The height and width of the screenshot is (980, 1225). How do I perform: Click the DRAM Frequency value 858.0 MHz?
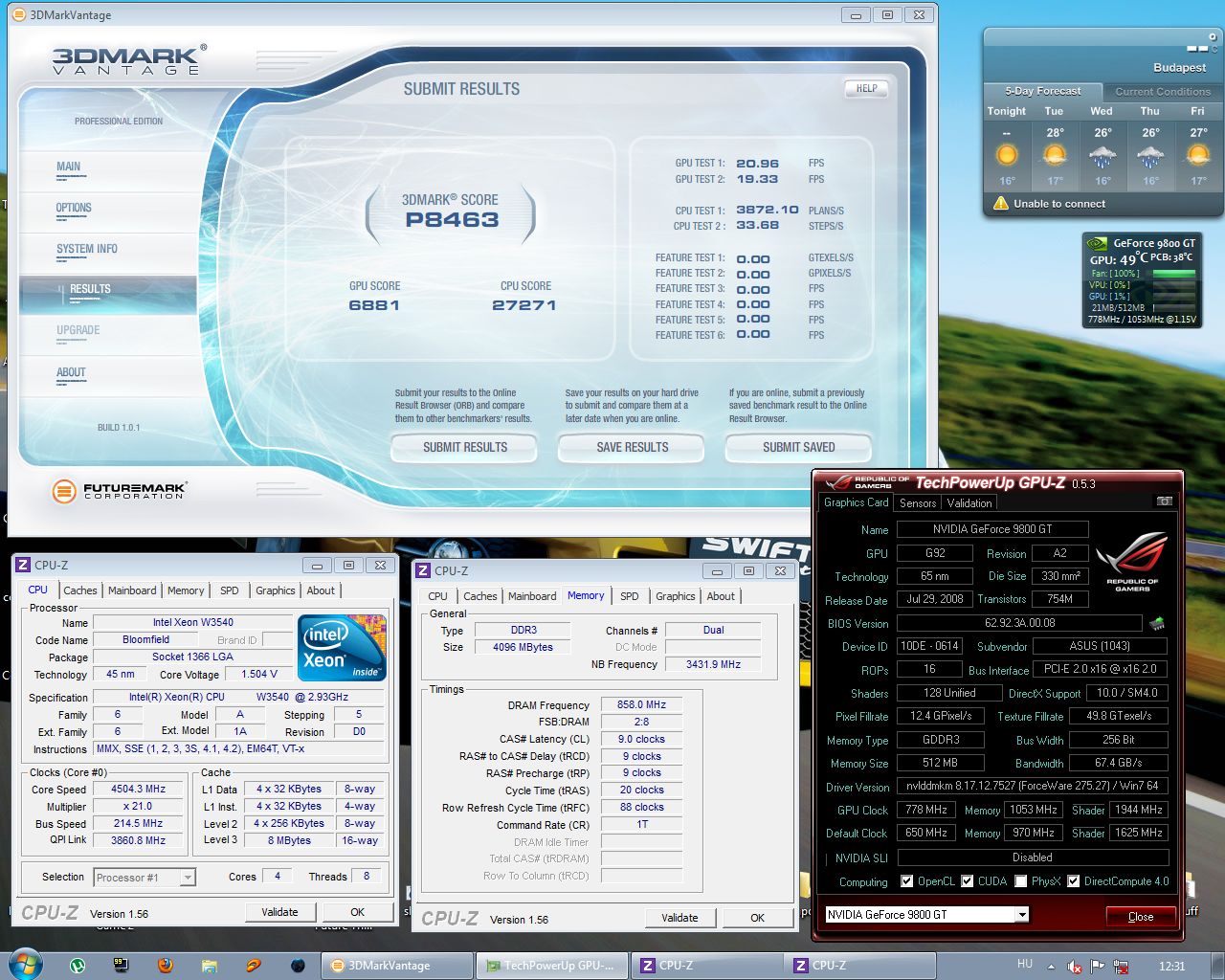(x=641, y=704)
